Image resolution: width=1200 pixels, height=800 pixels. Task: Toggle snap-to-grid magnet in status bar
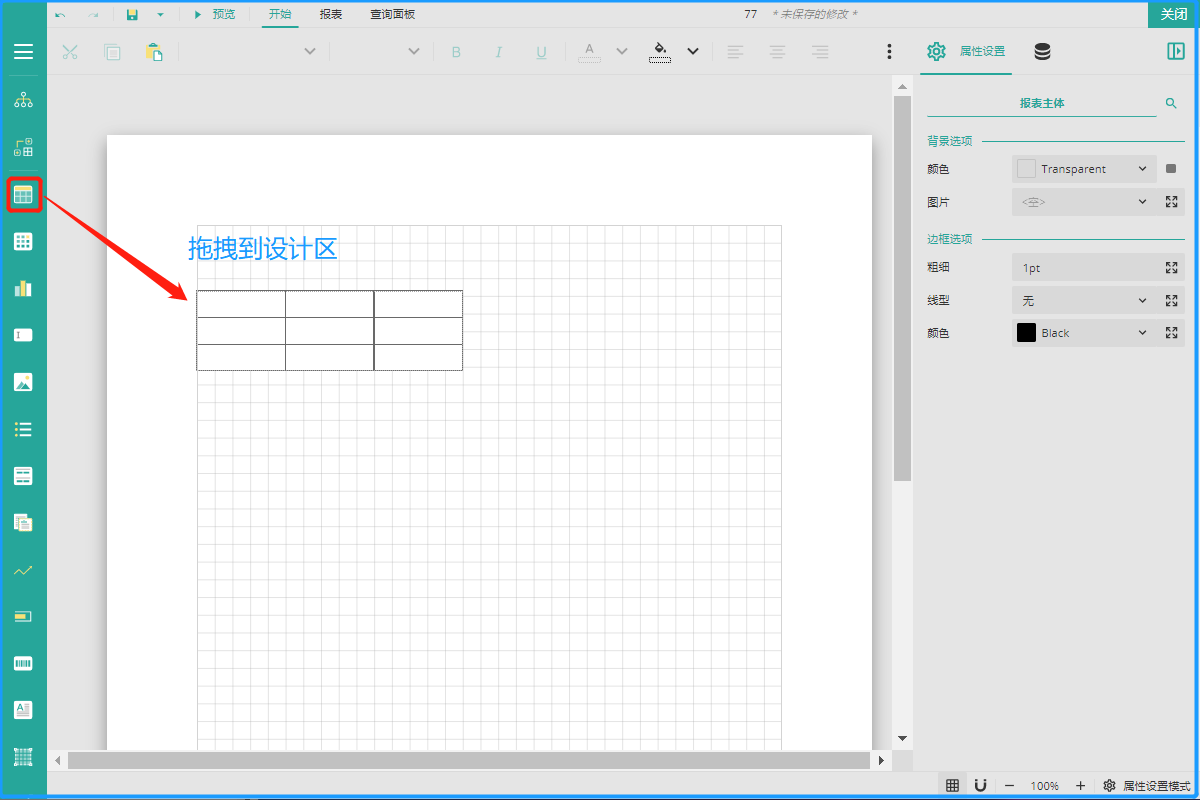tap(981, 785)
